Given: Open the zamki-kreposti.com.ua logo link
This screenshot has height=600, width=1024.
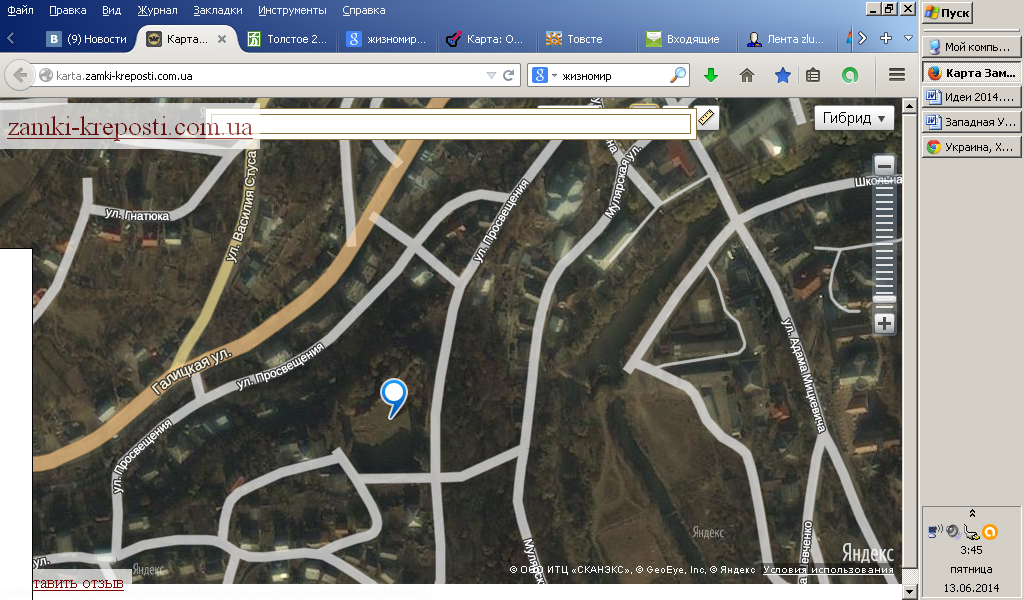Looking at the screenshot, I should tap(129, 127).
